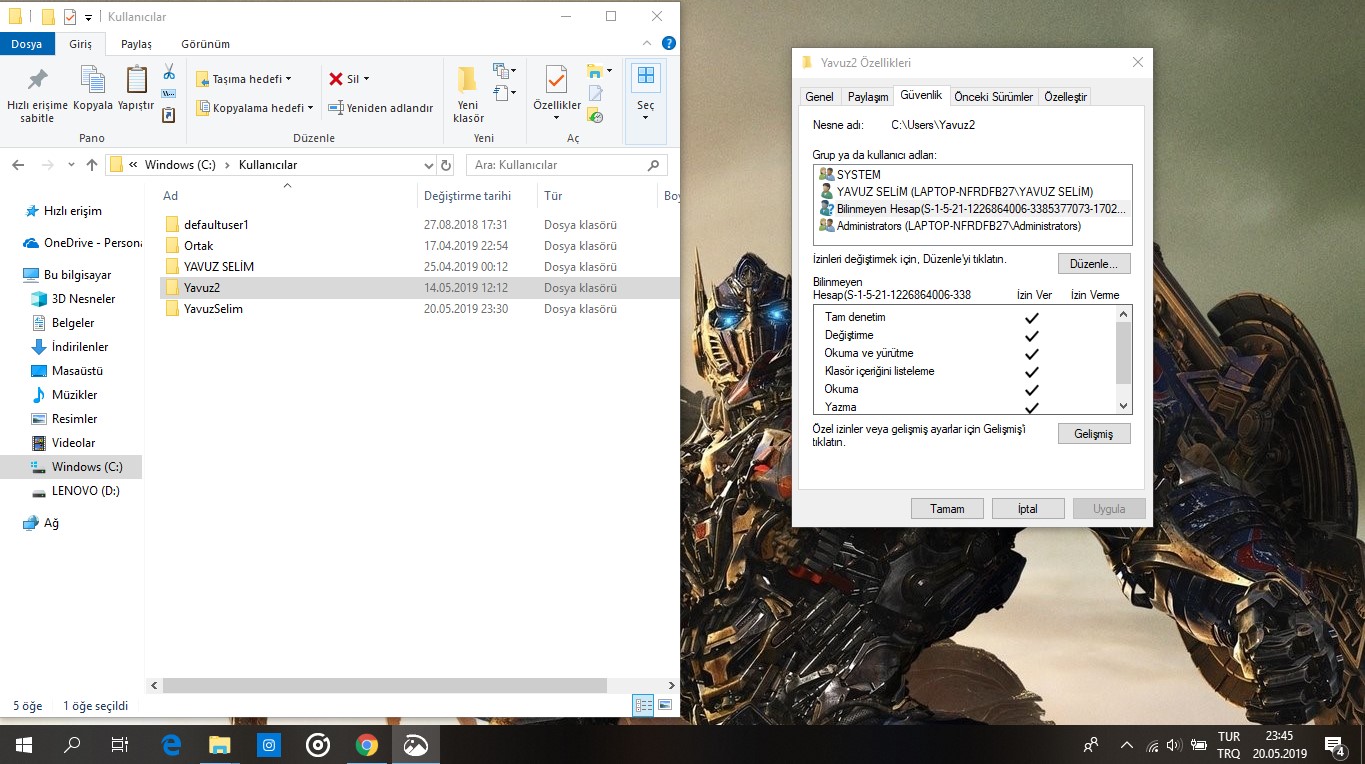
Task: Launch Google Chrome from taskbar
Action: point(366,745)
